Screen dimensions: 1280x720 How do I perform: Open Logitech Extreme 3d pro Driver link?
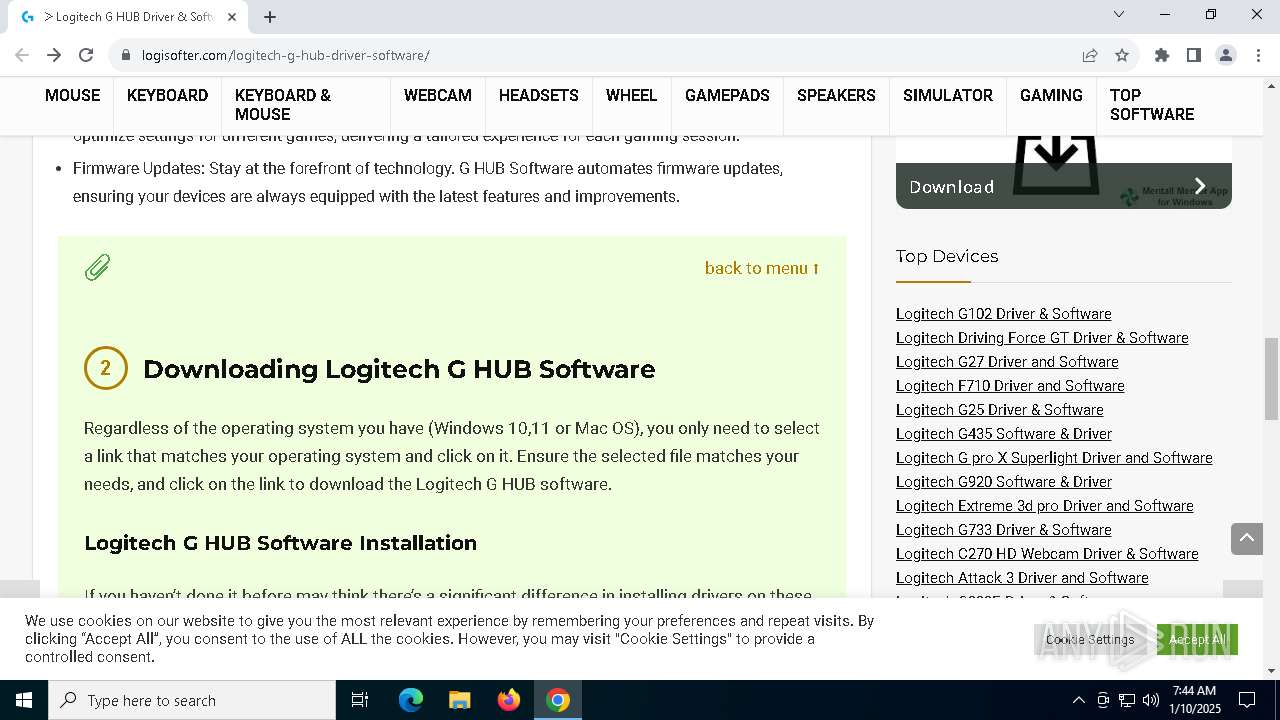pos(1044,506)
